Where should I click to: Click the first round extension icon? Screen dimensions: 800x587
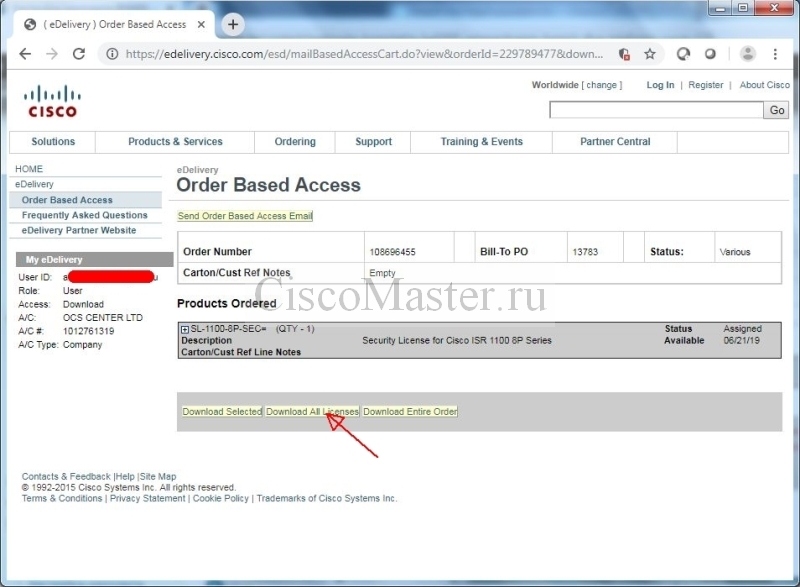[x=683, y=54]
